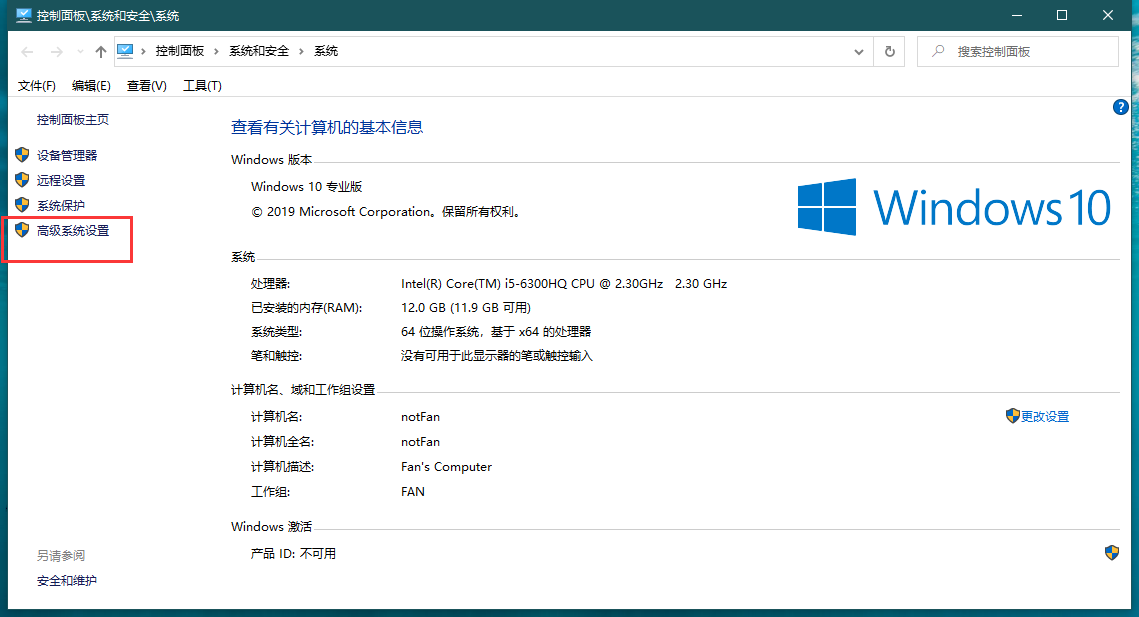Expand chevron after 控制面板 breadcrumb

pos(216,51)
